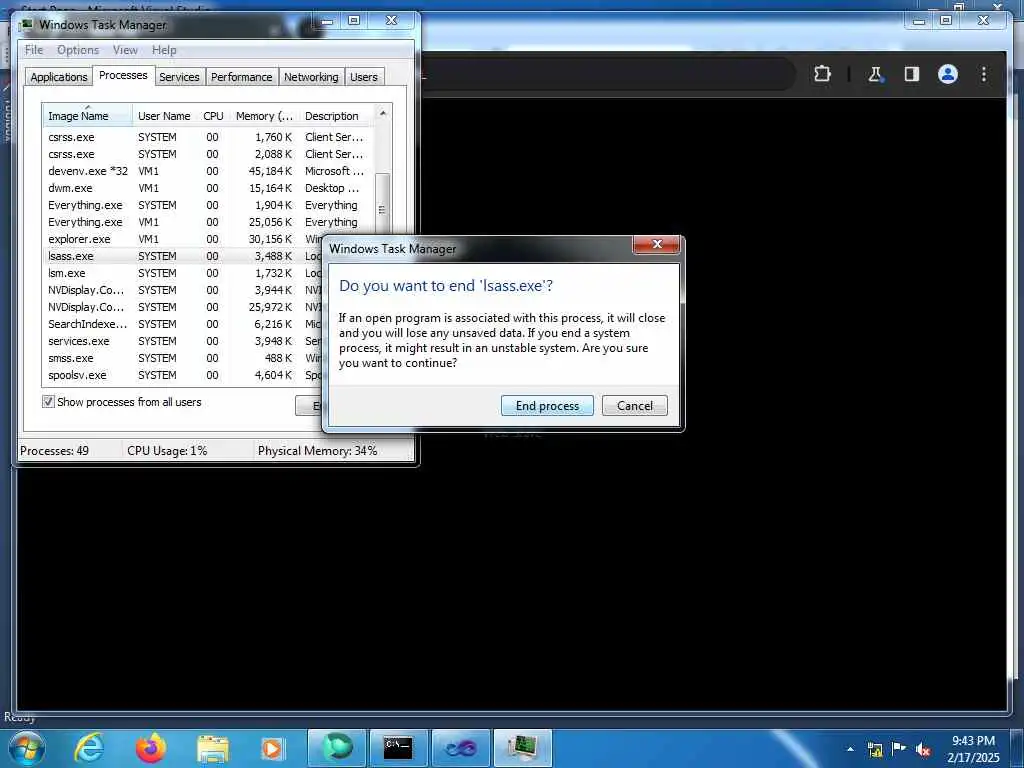Open the Options menu in Task Manager
The width and height of the screenshot is (1024, 768).
coord(78,50)
